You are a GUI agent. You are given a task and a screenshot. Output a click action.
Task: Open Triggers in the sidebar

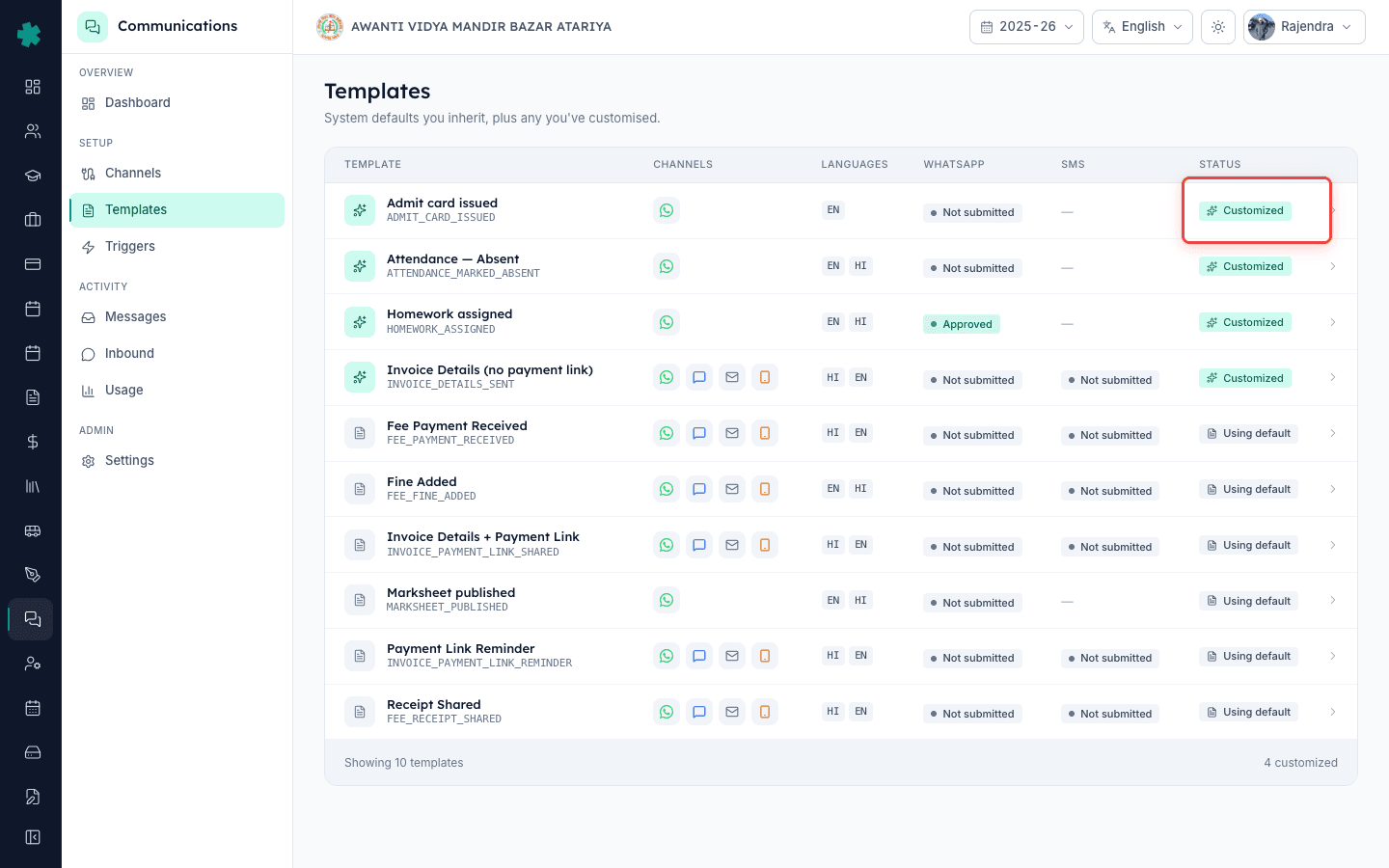pos(177,247)
